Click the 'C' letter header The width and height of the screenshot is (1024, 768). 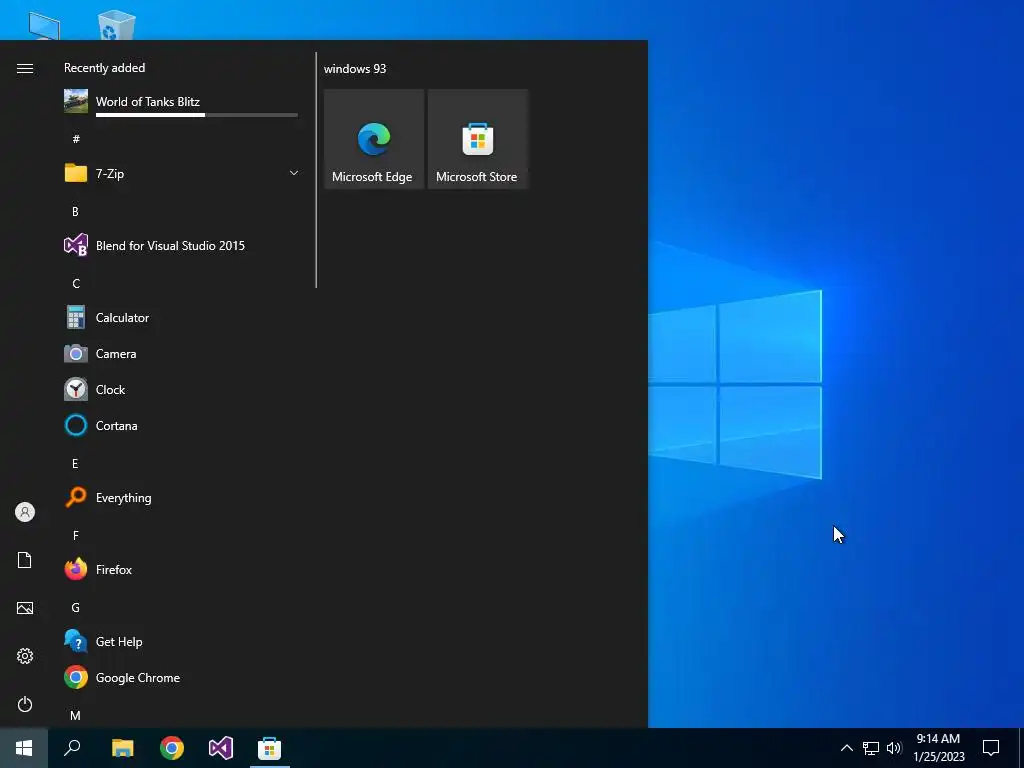(76, 283)
